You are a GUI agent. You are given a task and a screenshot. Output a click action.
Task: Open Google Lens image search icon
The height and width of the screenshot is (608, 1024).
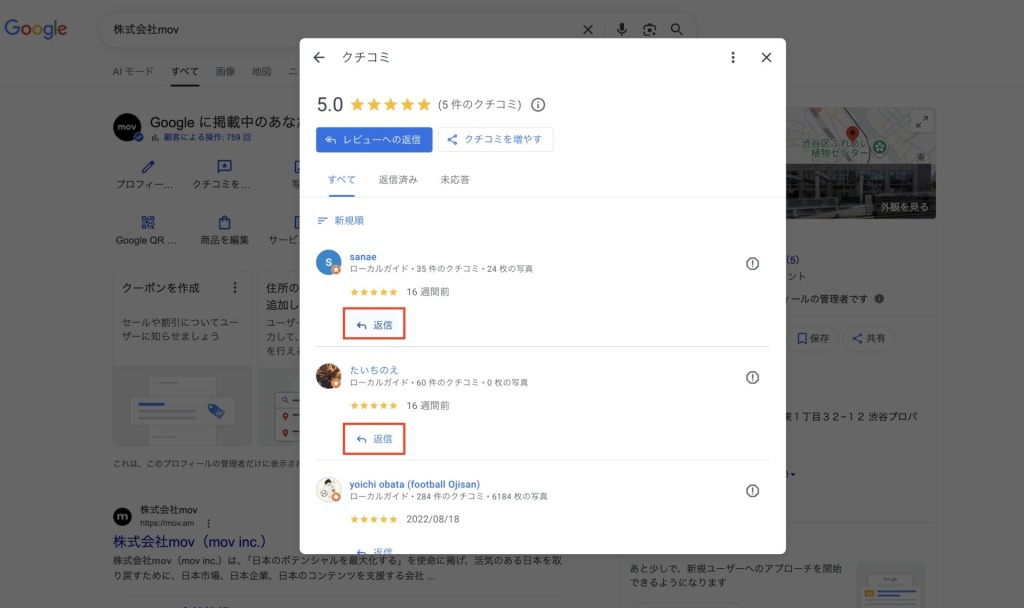pos(650,30)
